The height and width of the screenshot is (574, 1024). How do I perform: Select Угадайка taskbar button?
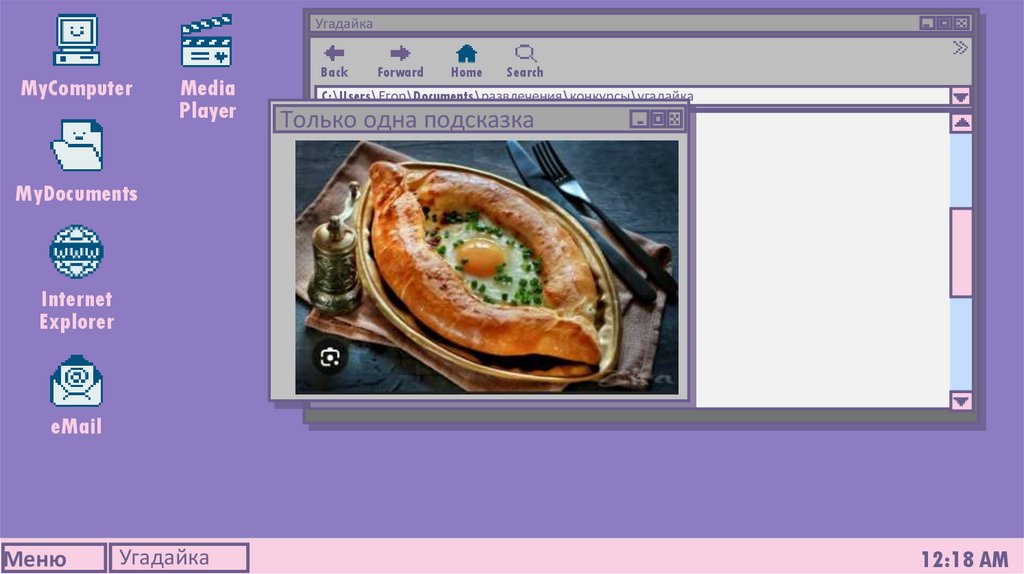coord(178,558)
